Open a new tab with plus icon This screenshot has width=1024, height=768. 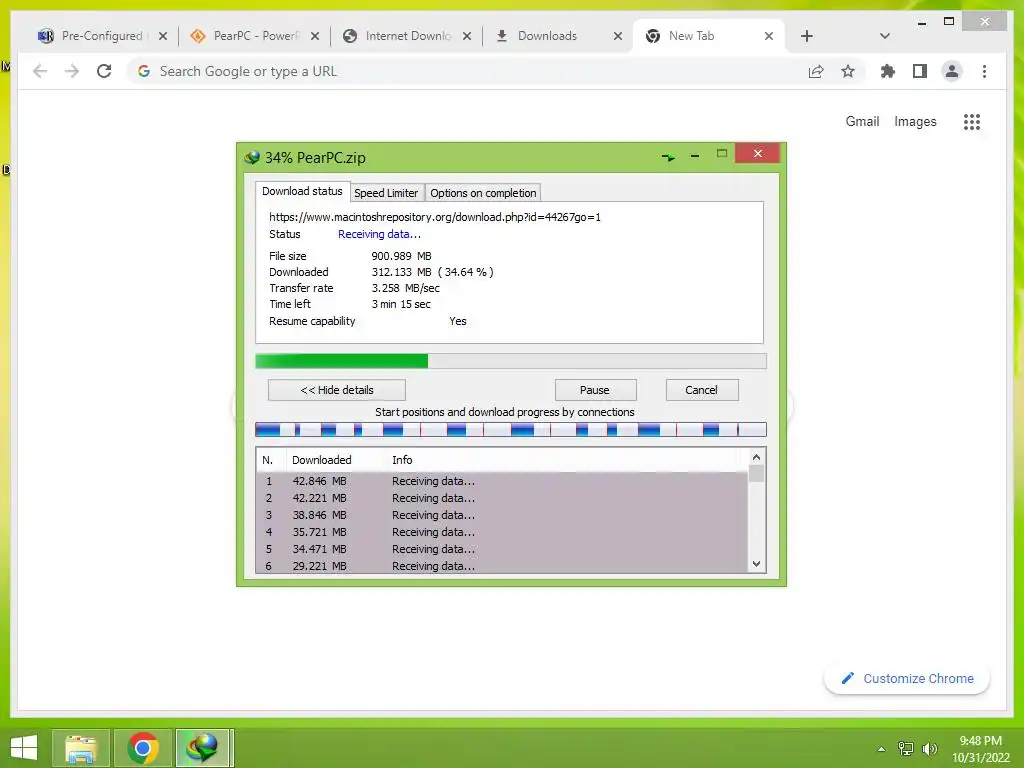(x=807, y=36)
